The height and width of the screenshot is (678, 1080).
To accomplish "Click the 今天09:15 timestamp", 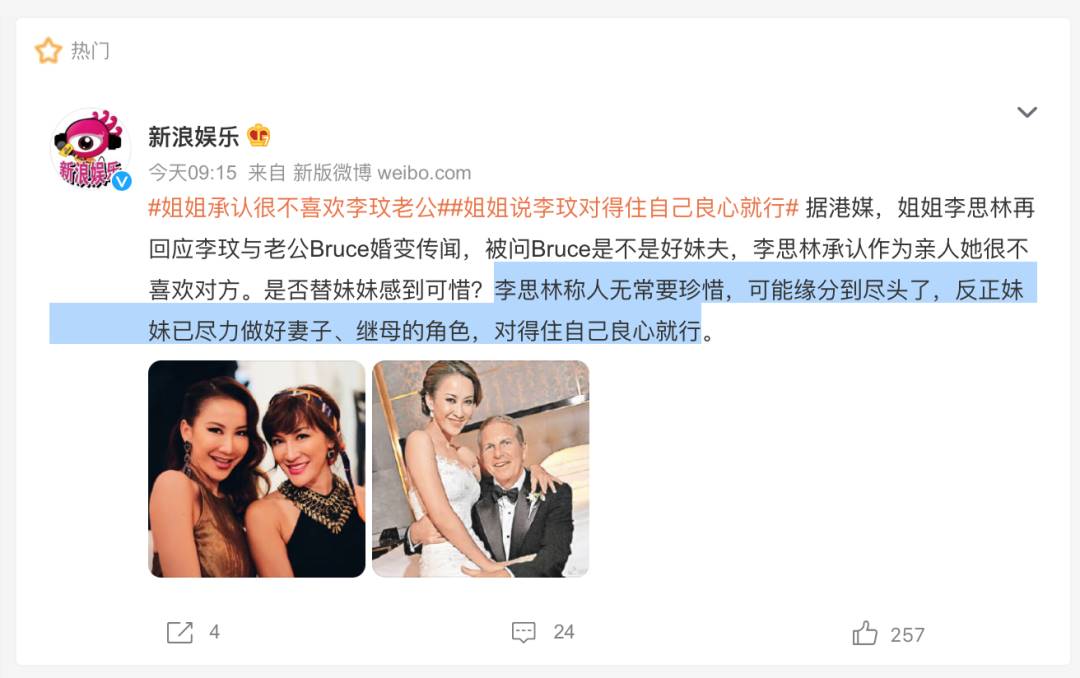I will click(x=193, y=172).
